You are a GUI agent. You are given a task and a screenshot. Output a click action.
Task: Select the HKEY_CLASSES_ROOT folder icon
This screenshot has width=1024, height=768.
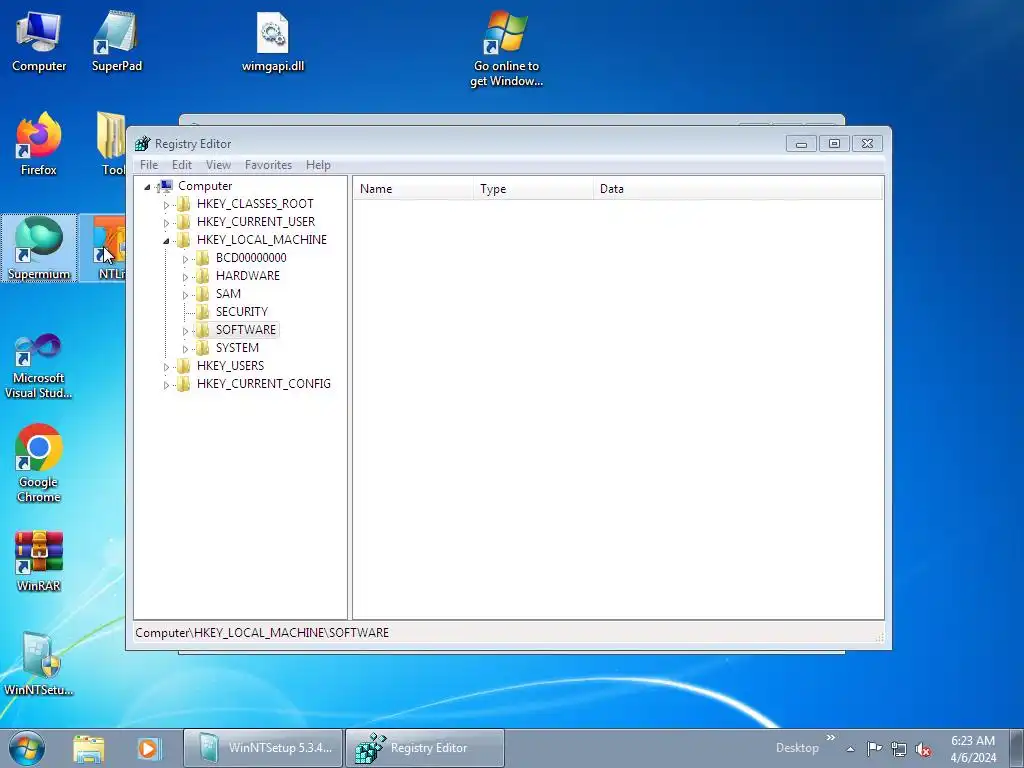pos(184,204)
